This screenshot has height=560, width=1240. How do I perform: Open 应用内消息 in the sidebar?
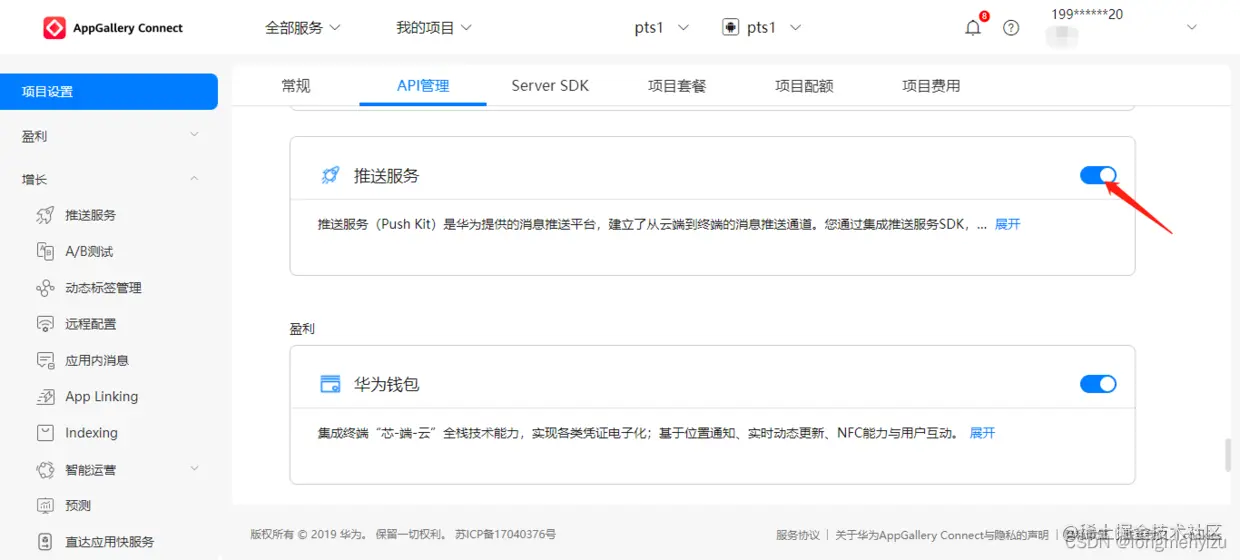[x=97, y=360]
